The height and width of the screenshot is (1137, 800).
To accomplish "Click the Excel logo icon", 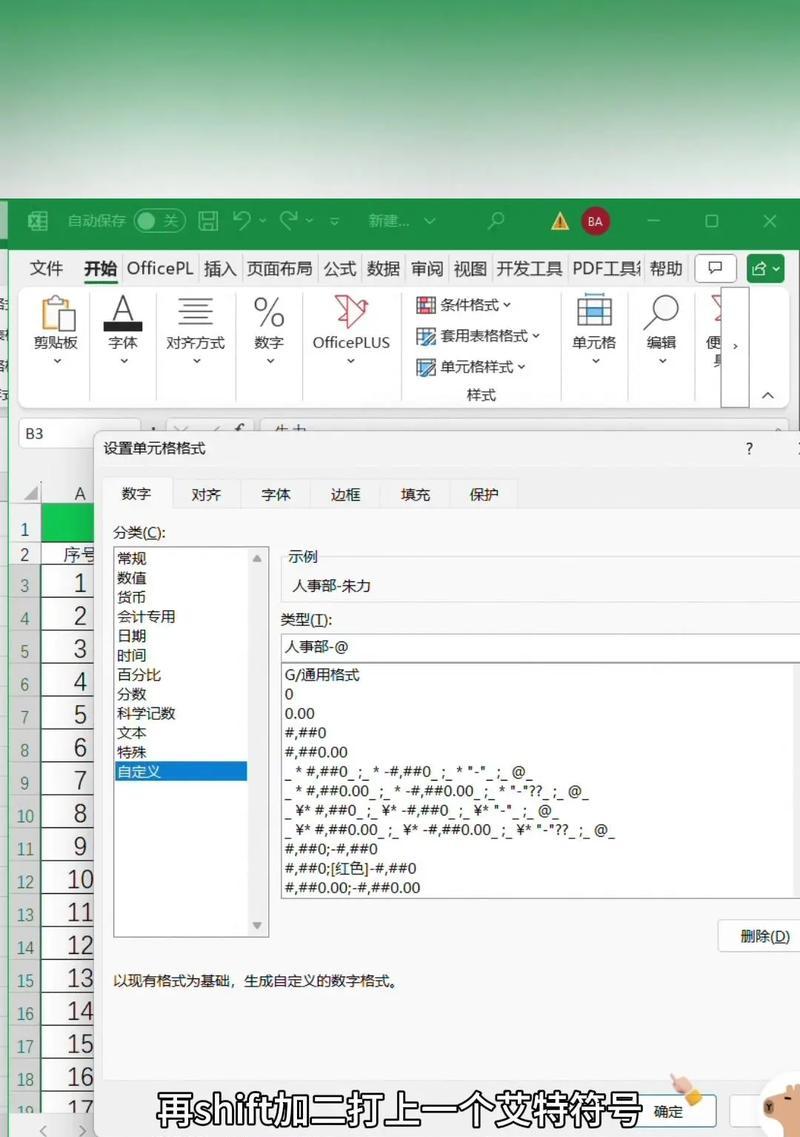I will 38,220.
